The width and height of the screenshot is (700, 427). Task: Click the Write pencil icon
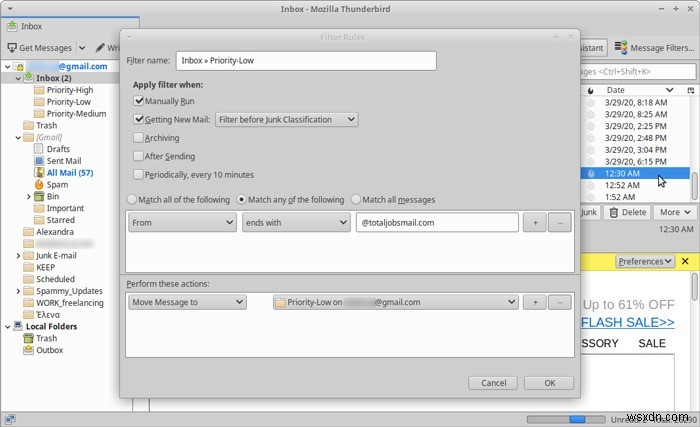pyautogui.click(x=100, y=47)
